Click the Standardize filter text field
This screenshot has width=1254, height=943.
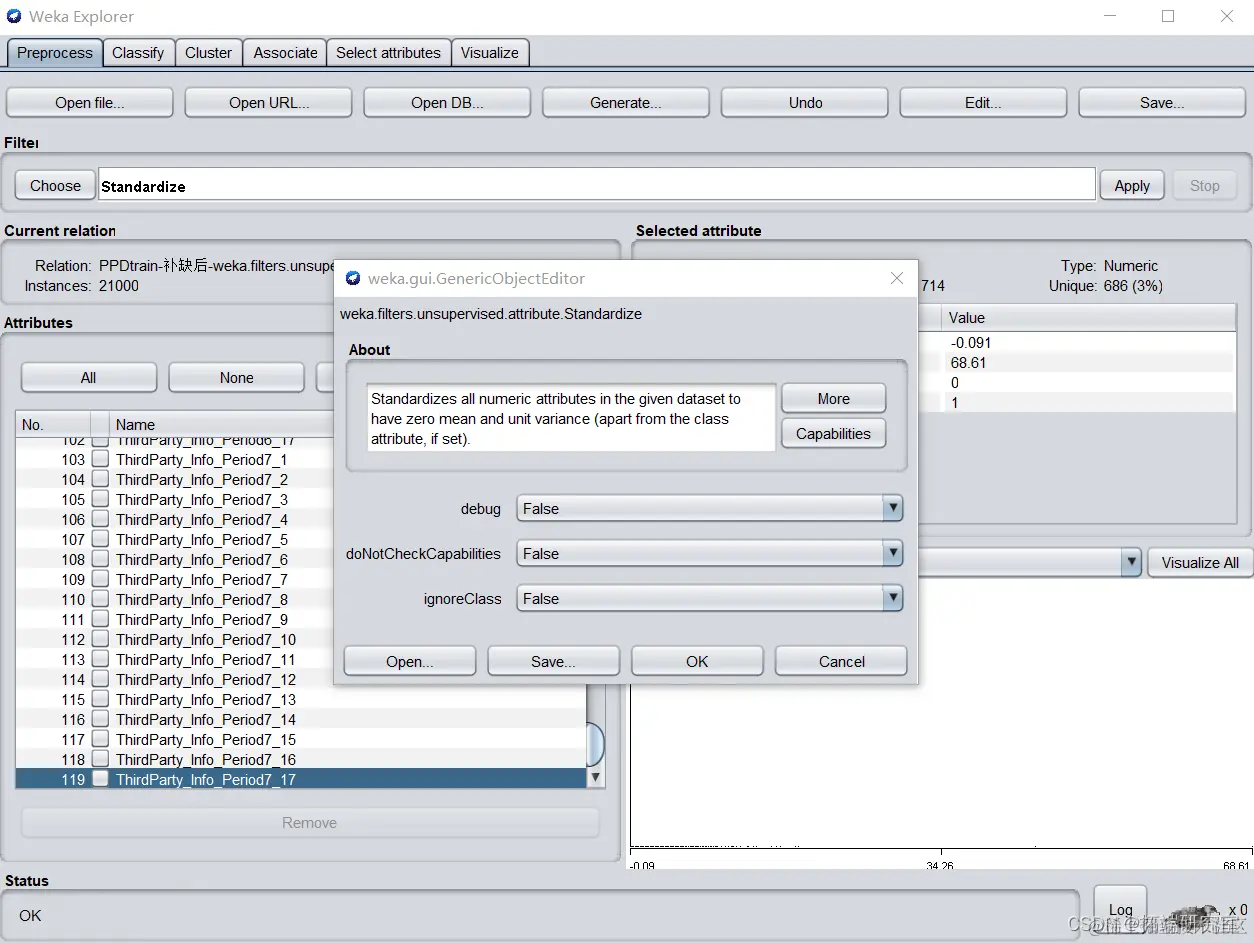597,185
